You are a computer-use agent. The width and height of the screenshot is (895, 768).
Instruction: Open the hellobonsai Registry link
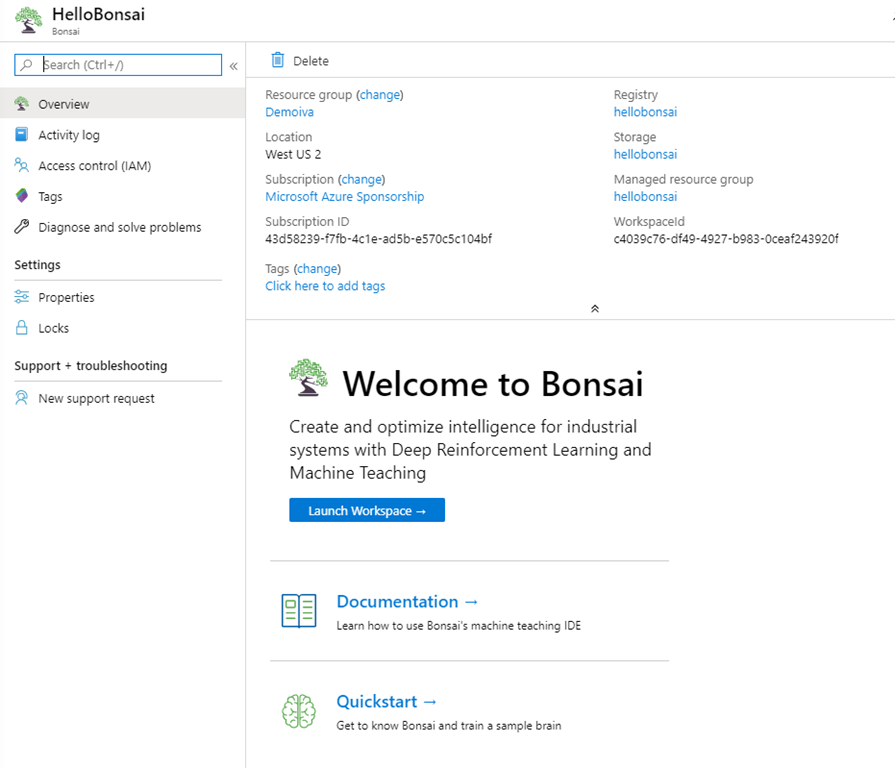click(x=645, y=112)
